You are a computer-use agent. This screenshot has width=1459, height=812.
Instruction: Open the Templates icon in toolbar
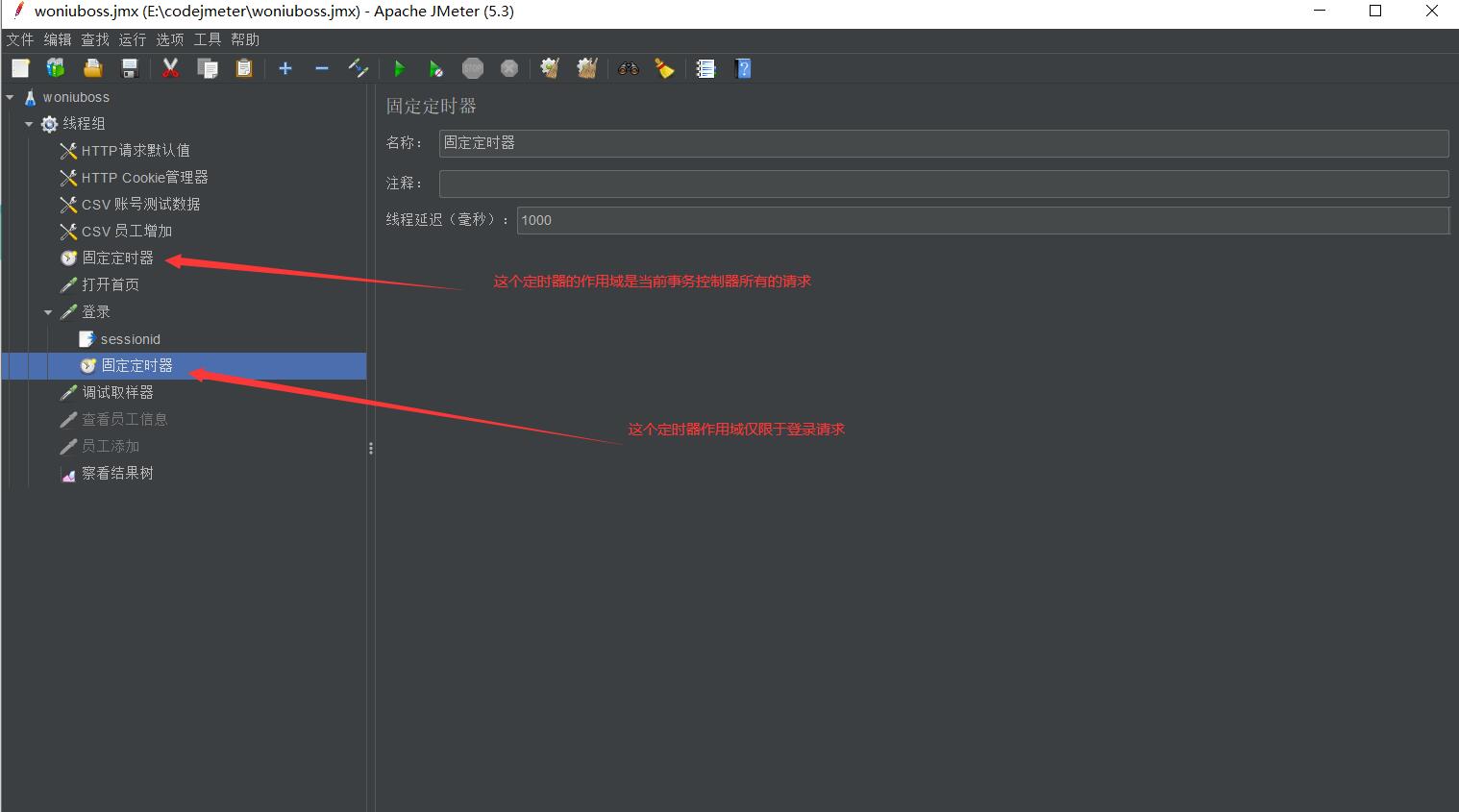[56, 68]
